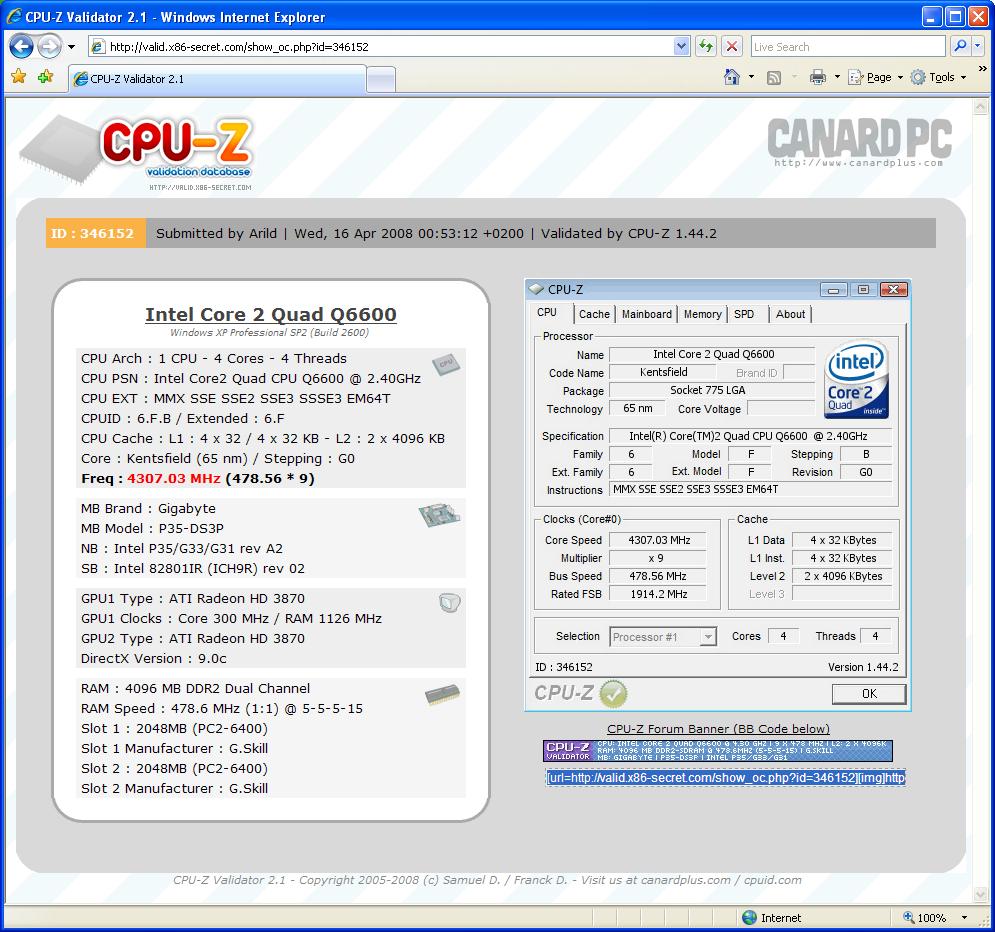Click scrollbar up arrow
Viewport: 995px width, 932px height.
coord(980,107)
